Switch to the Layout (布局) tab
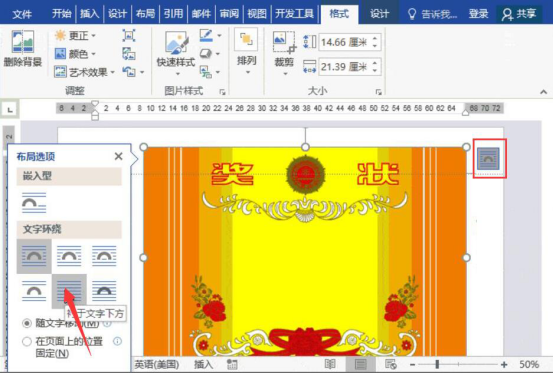 (x=145, y=14)
